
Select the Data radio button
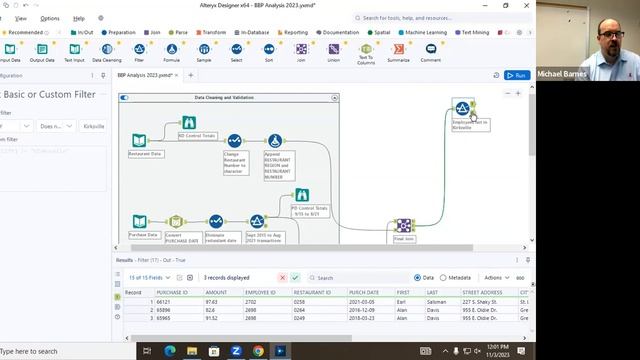(417, 278)
